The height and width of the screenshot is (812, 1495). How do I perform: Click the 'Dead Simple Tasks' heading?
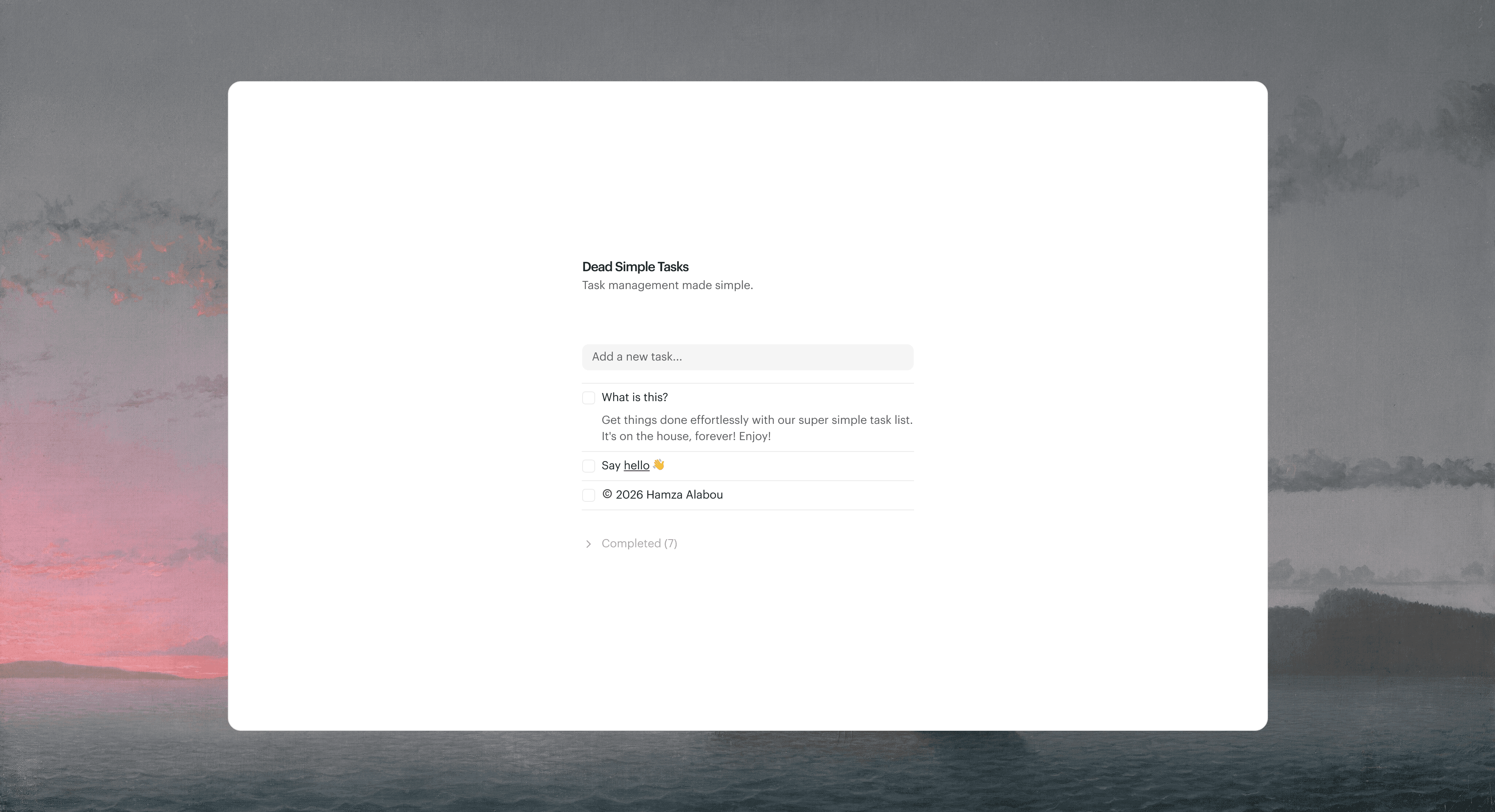635,267
